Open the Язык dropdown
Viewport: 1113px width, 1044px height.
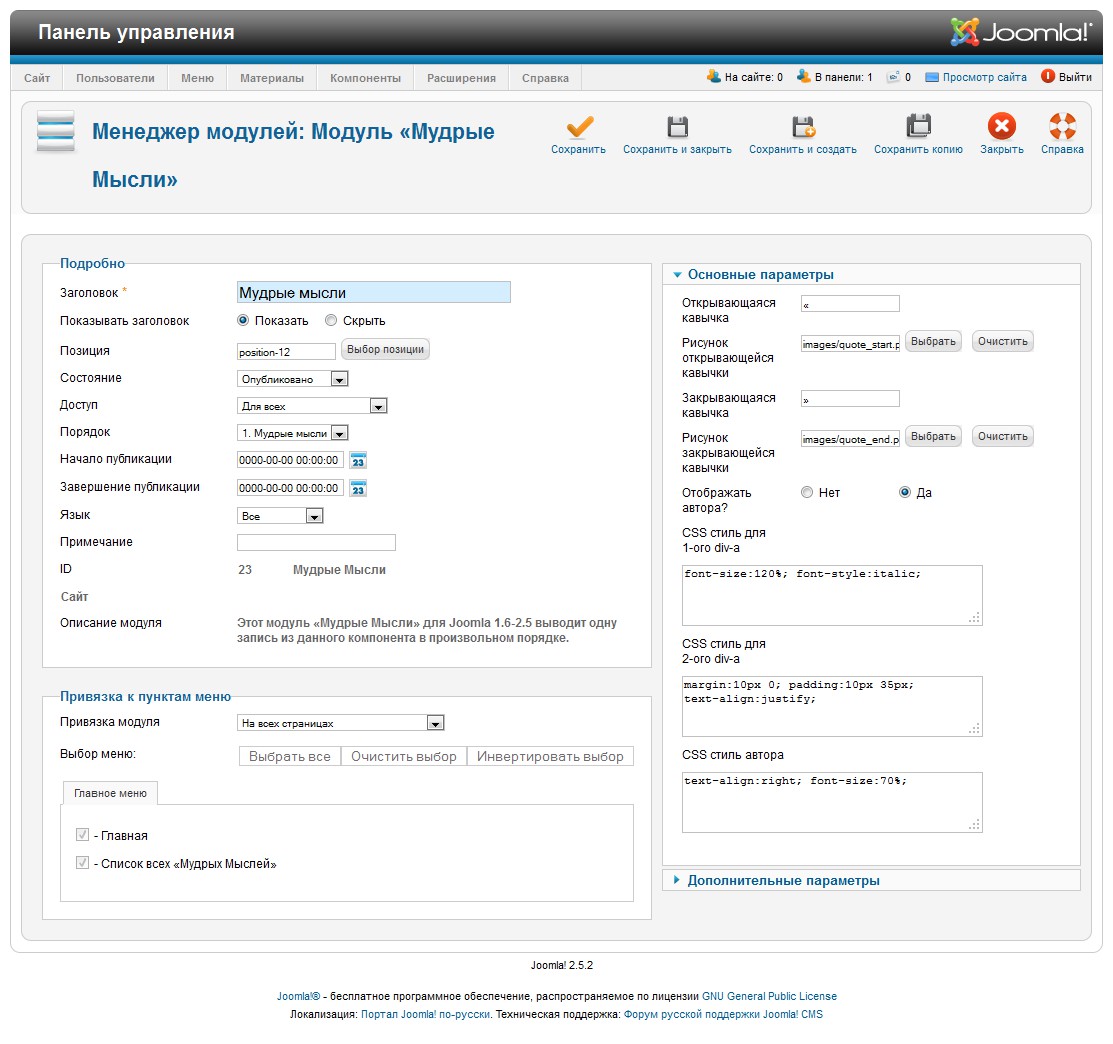coord(280,516)
